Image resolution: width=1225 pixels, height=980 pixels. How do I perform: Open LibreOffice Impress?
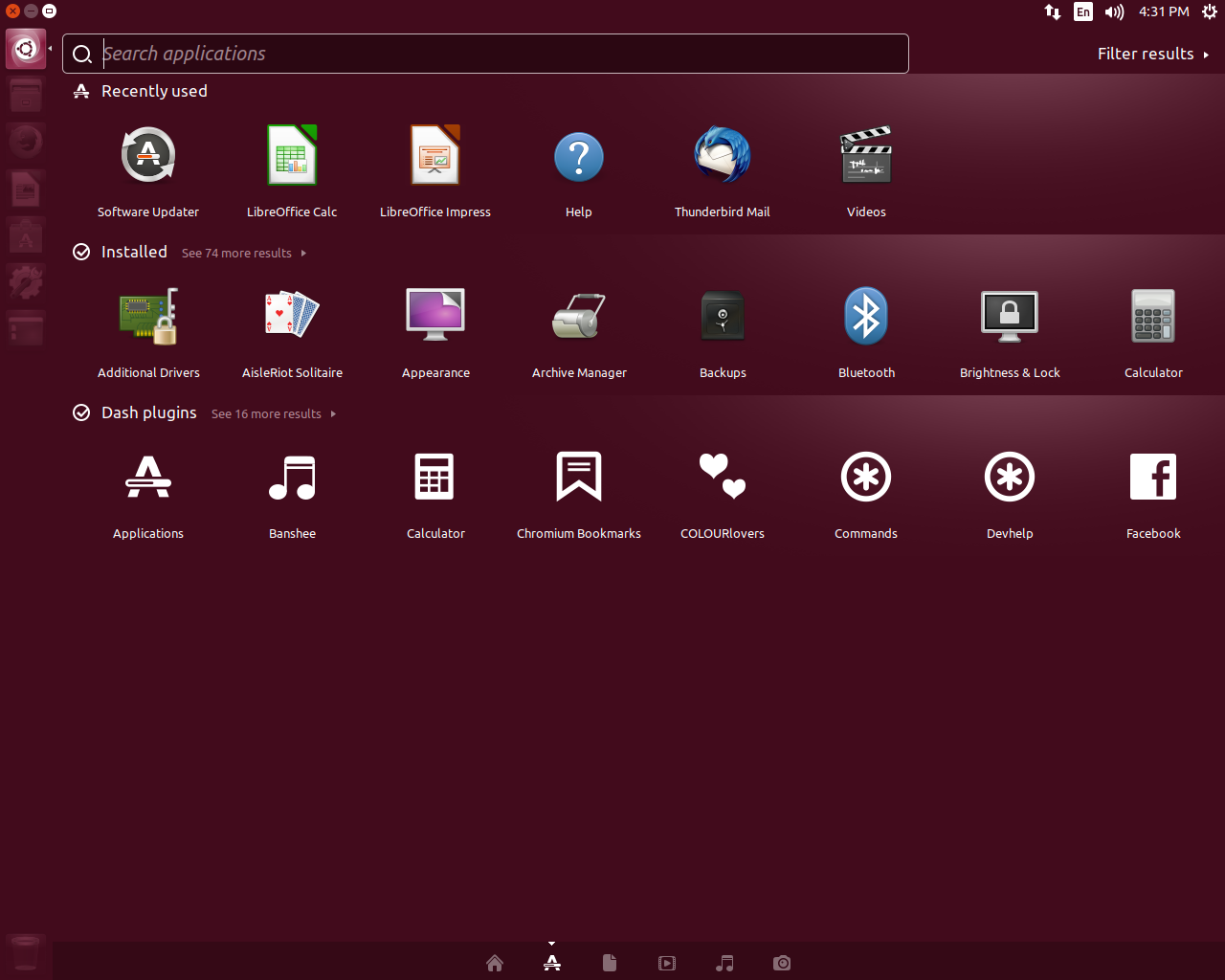point(435,170)
